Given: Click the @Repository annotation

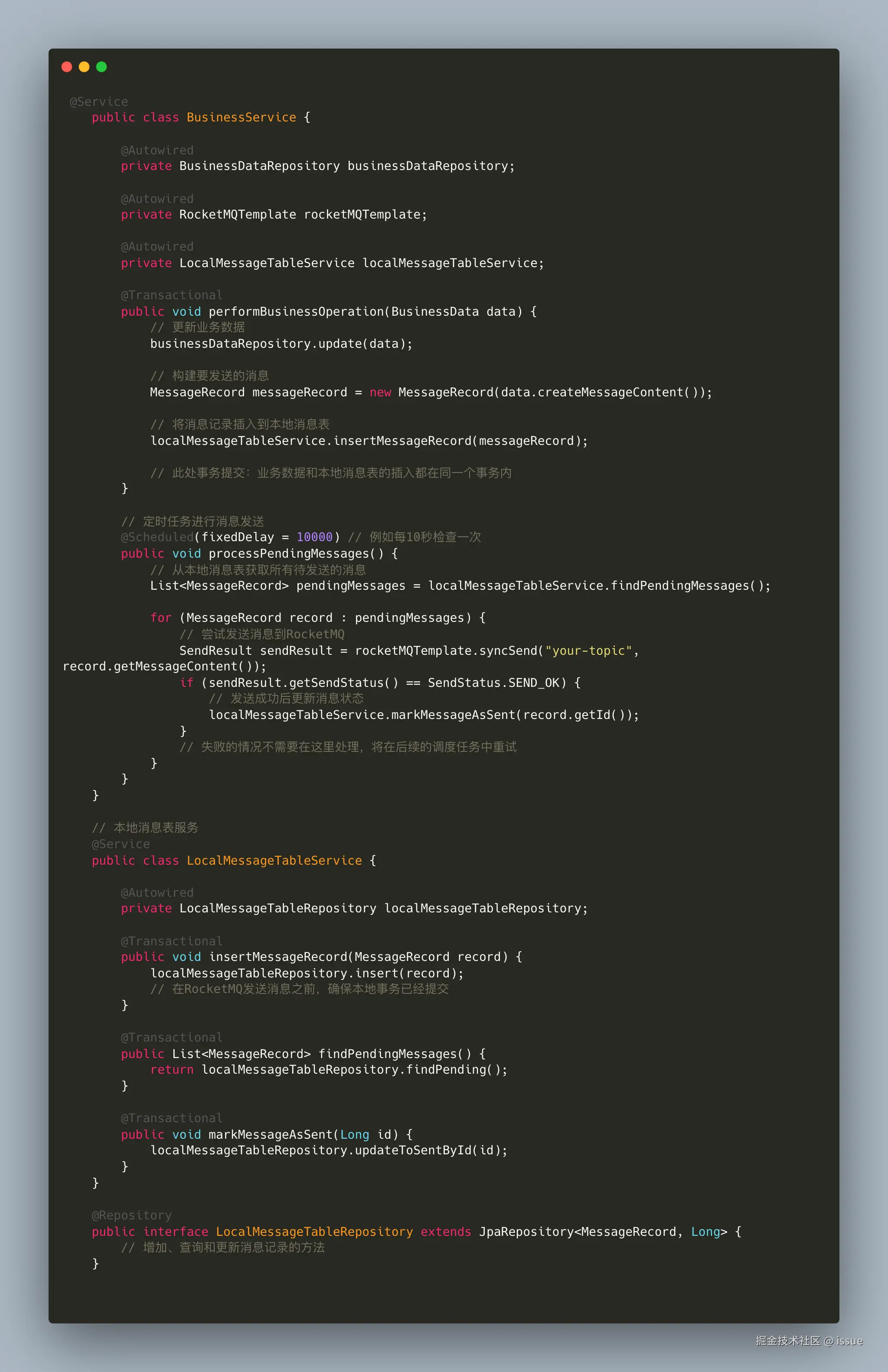Looking at the screenshot, I should coord(132,1215).
